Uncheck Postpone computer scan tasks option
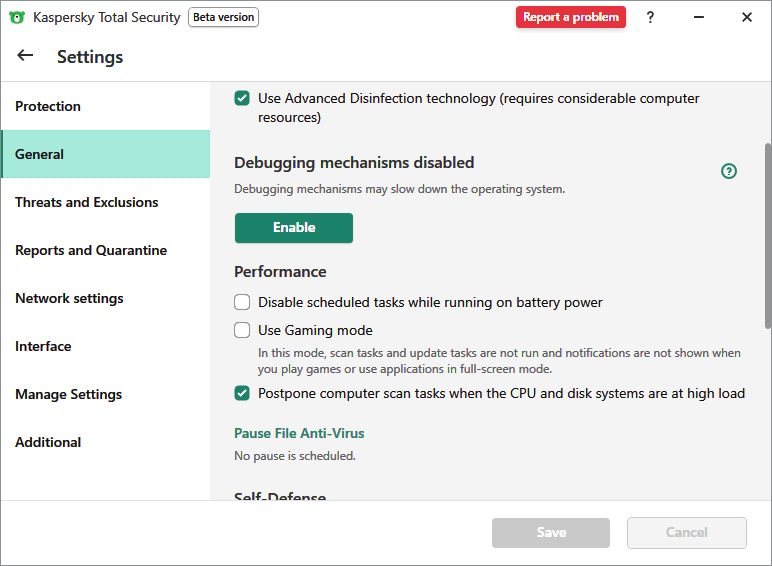 coord(242,393)
